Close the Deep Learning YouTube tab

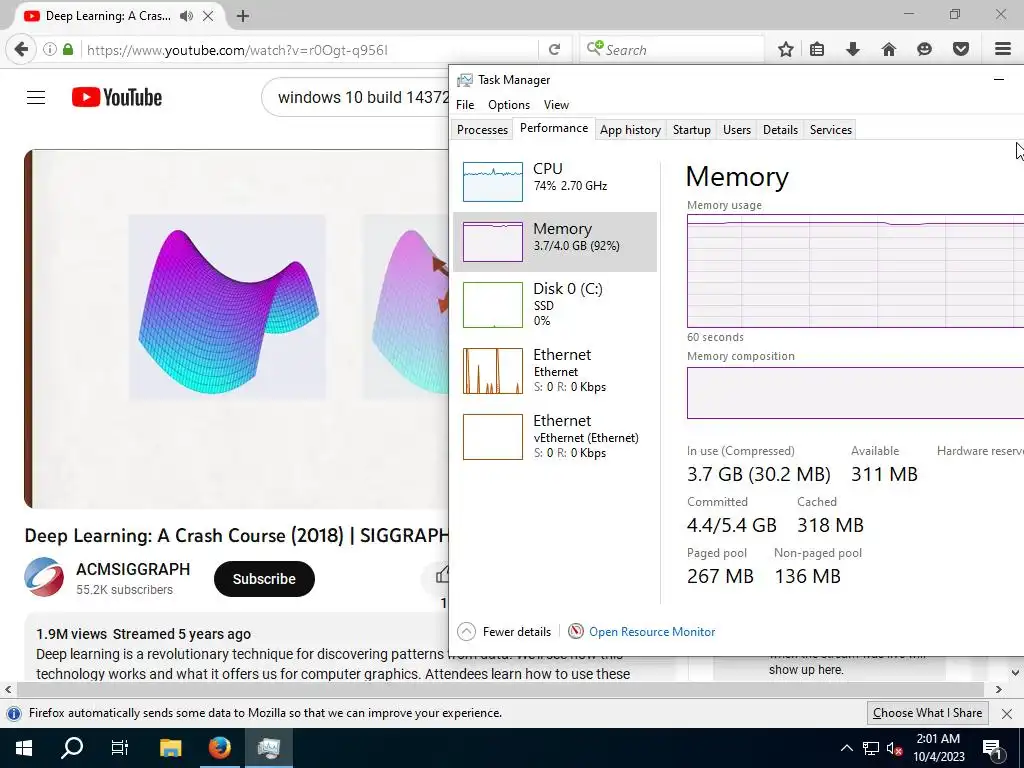tap(208, 16)
